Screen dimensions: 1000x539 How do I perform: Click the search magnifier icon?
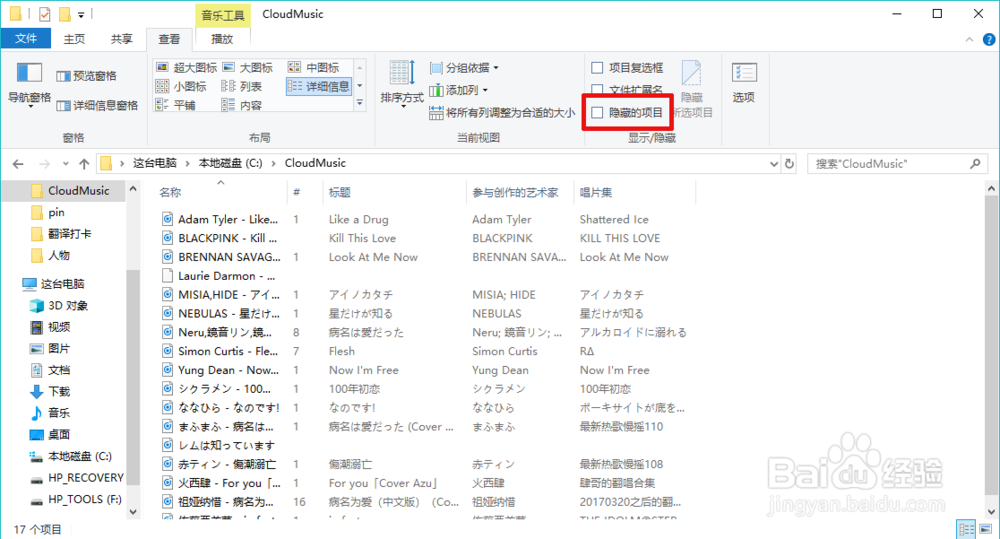[x=975, y=164]
